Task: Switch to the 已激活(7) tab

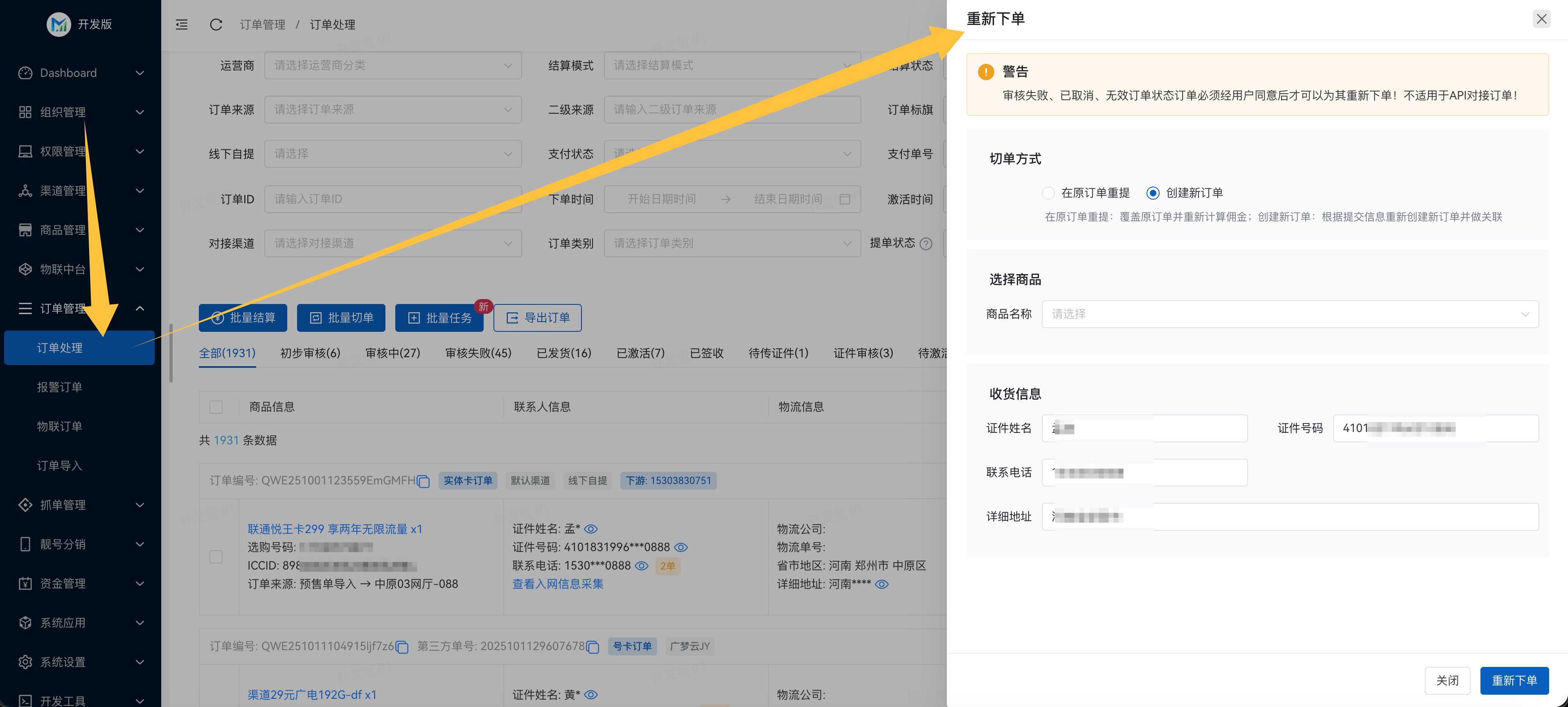Action: (x=640, y=353)
